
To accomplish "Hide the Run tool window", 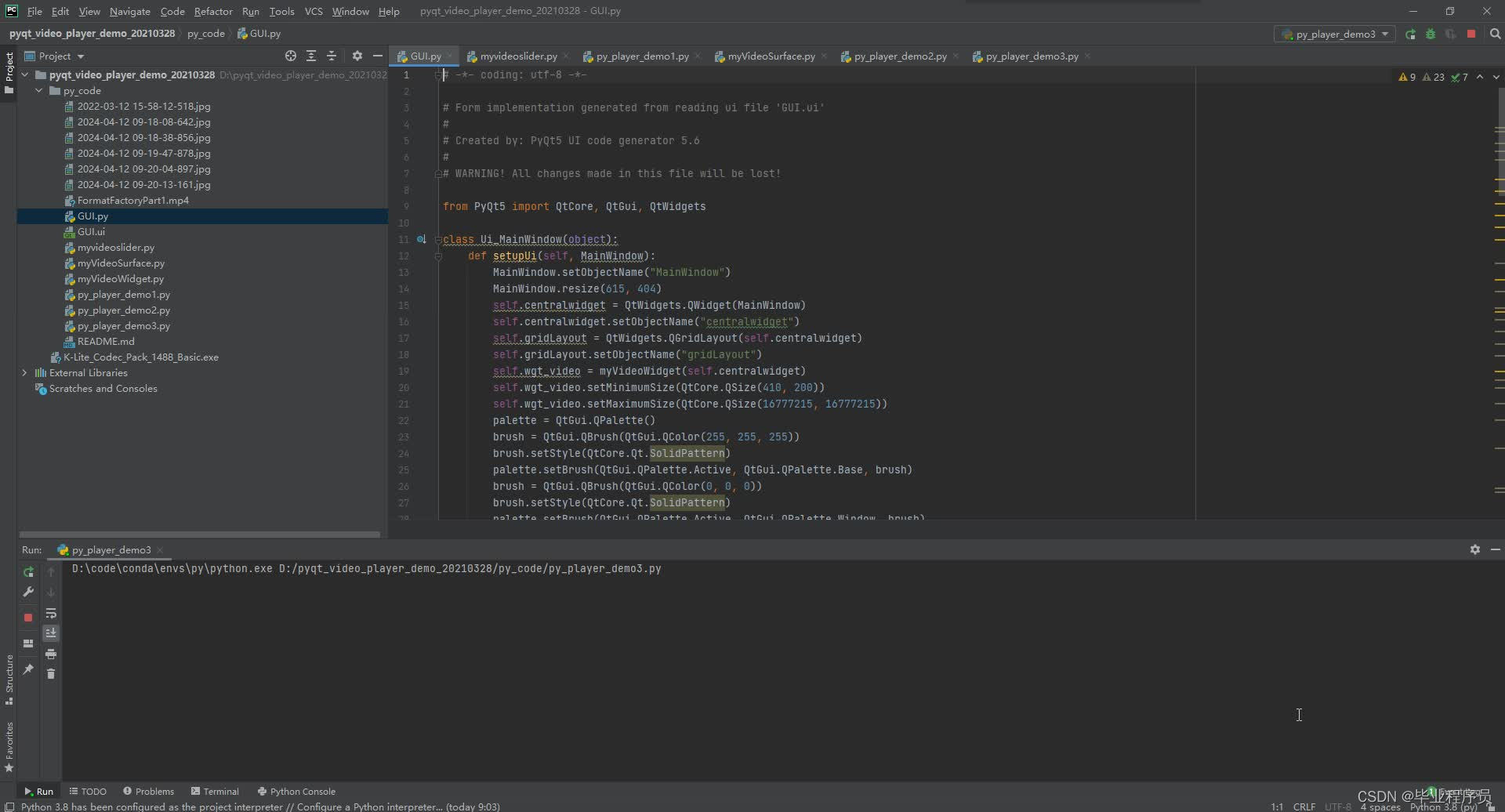I will pos(1495,549).
